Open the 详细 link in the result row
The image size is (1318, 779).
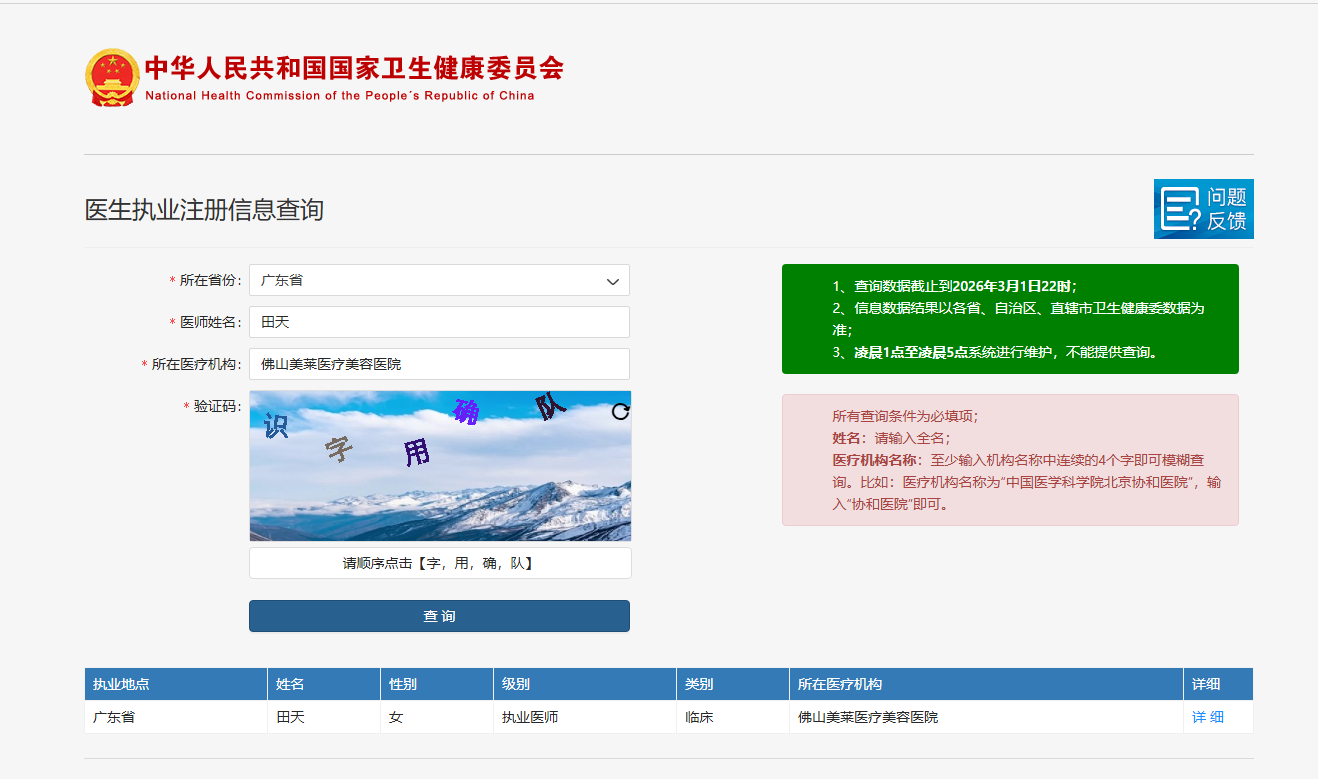click(1207, 717)
